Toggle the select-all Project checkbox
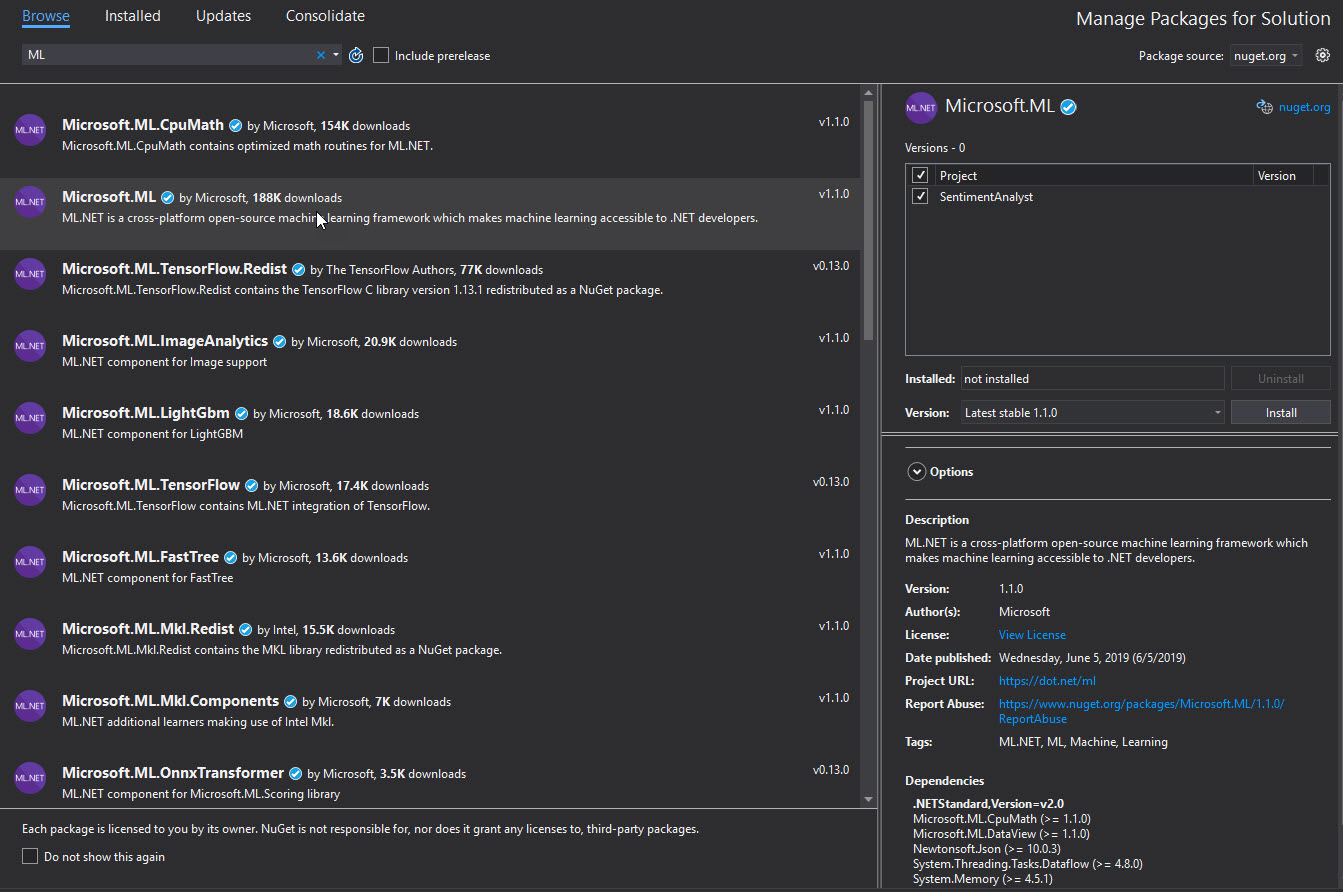Image resolution: width=1343 pixels, height=892 pixels. 921,175
